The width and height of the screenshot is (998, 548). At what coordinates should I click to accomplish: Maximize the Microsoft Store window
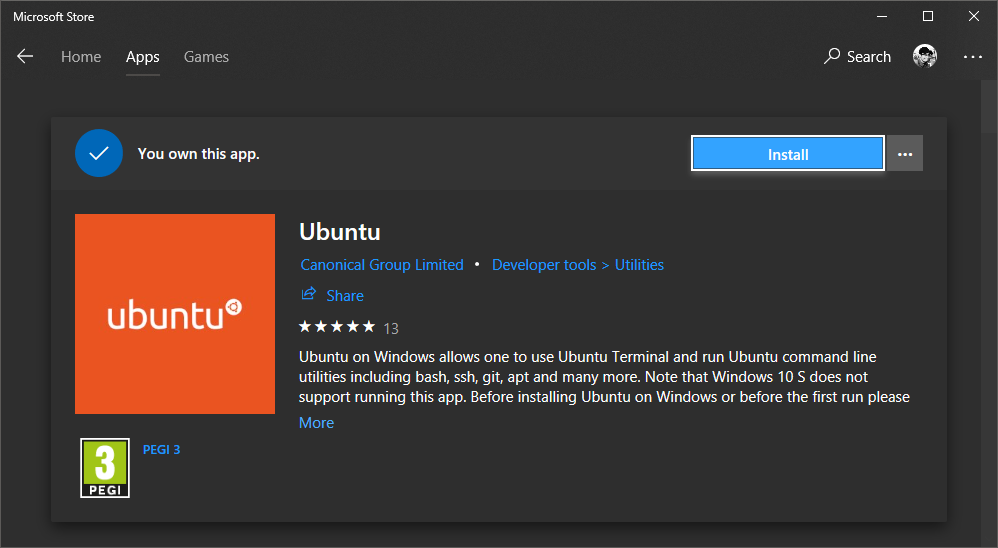[x=928, y=17]
